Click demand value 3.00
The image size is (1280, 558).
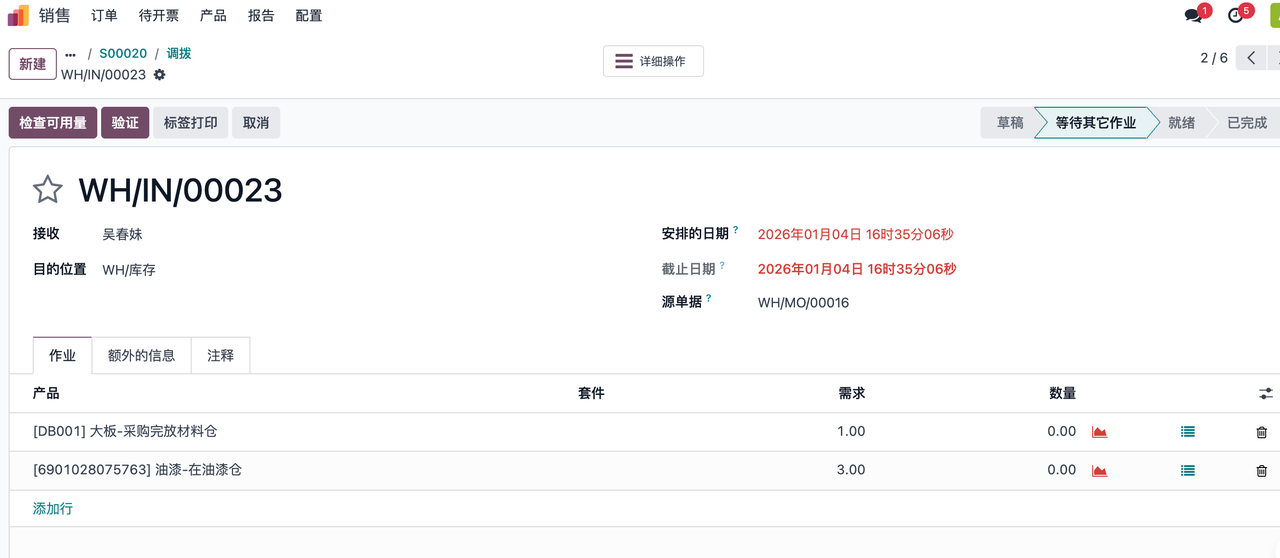(851, 470)
